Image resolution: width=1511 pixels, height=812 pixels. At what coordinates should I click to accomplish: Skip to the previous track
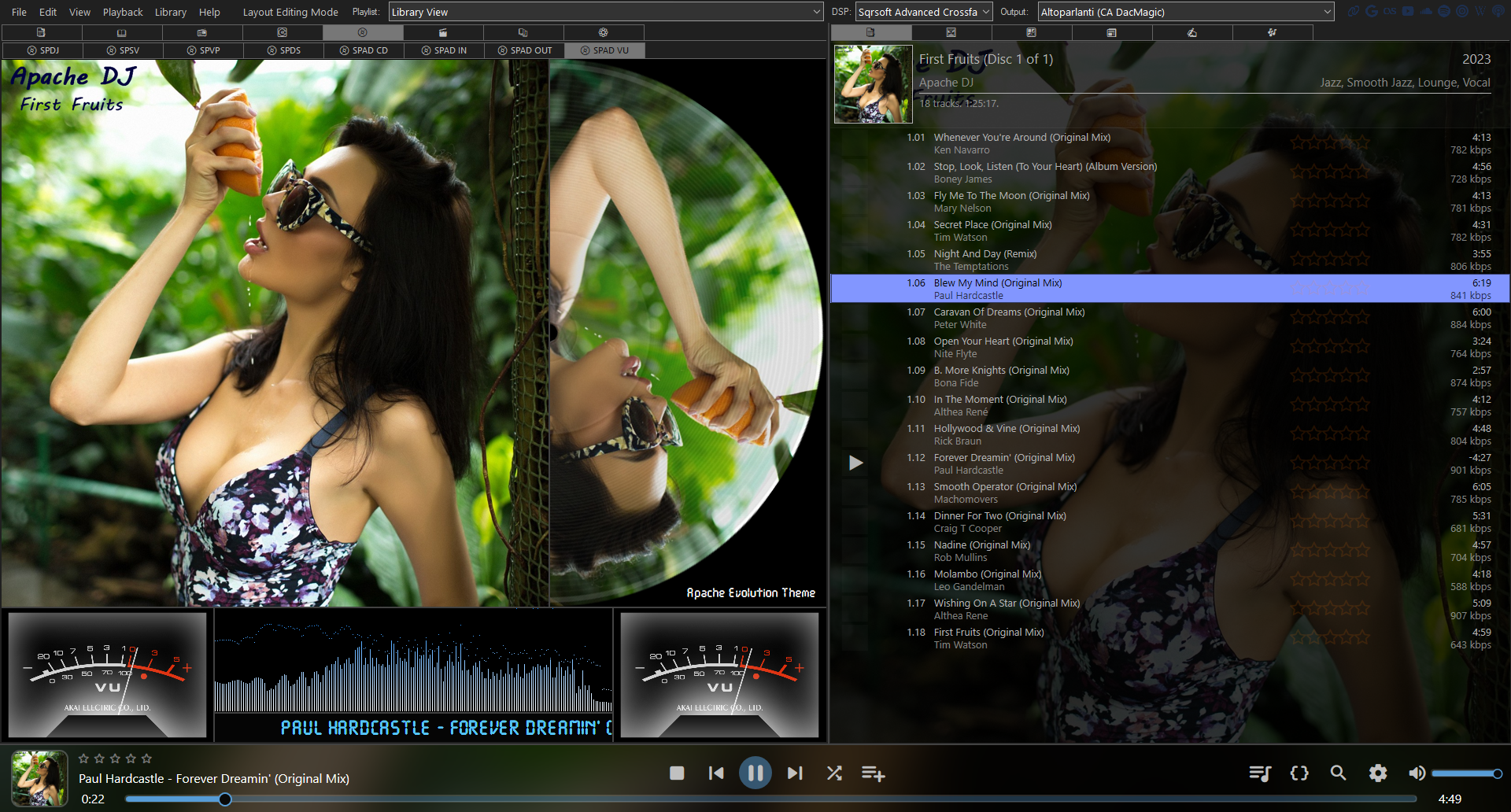[x=716, y=773]
